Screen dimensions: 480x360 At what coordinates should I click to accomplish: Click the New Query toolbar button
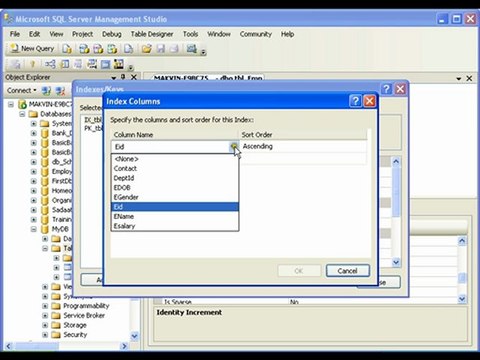[32, 49]
